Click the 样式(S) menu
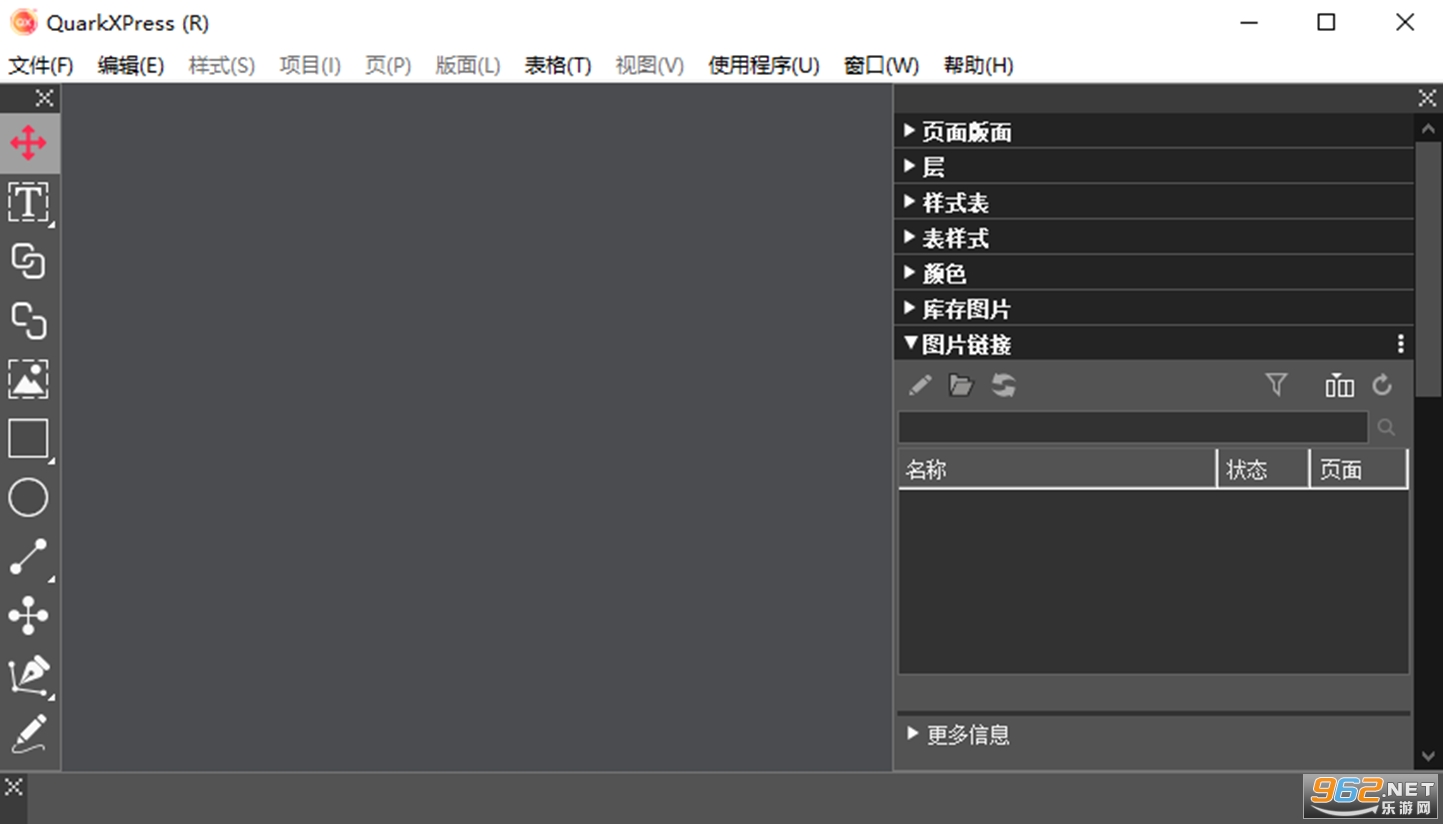Screen dimensions: 1443x824 (x=222, y=66)
